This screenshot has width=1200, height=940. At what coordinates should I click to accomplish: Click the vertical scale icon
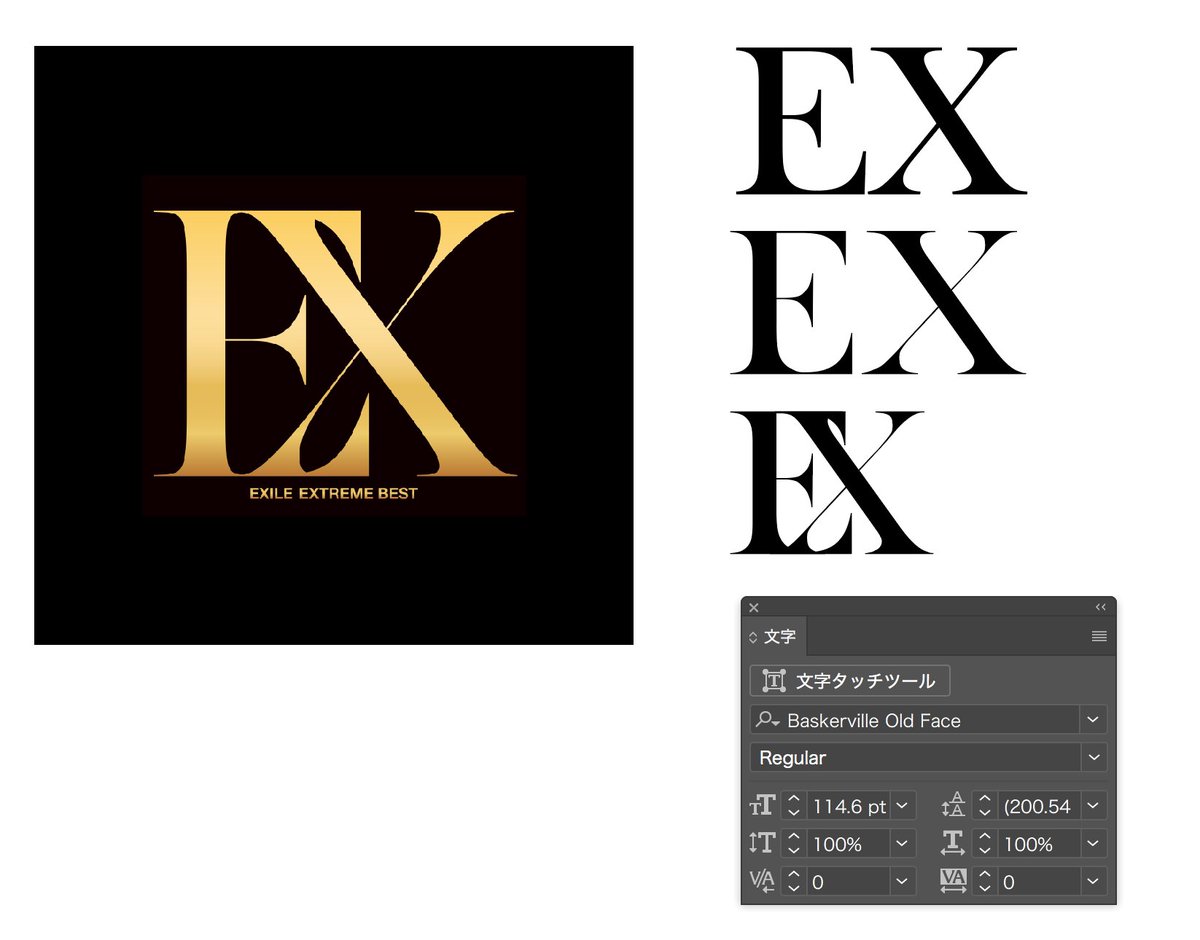762,844
